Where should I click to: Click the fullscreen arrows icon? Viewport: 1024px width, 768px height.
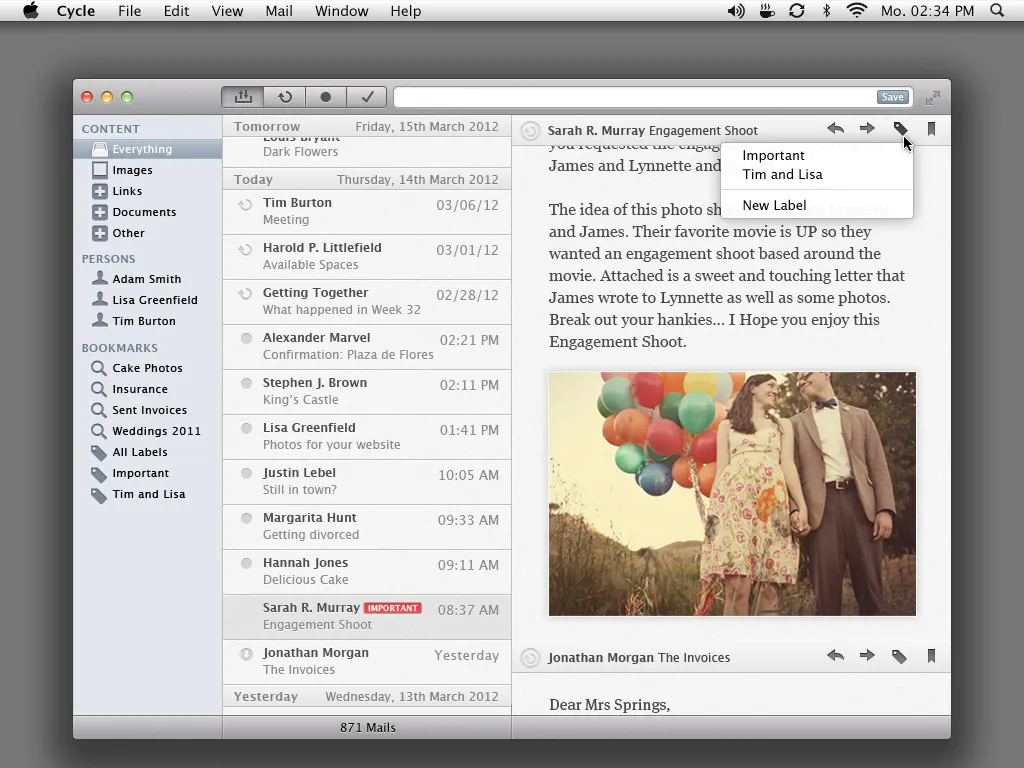933,98
